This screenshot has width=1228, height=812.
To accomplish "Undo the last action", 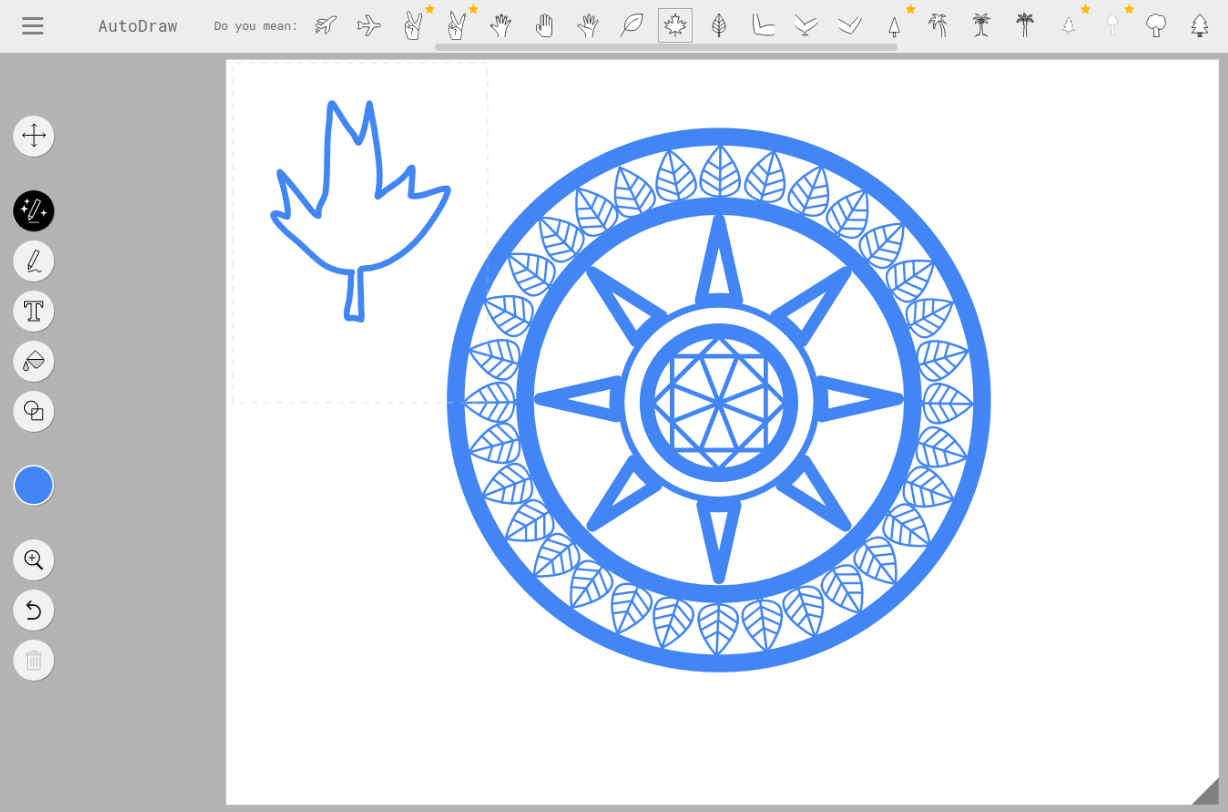I will click(x=34, y=610).
